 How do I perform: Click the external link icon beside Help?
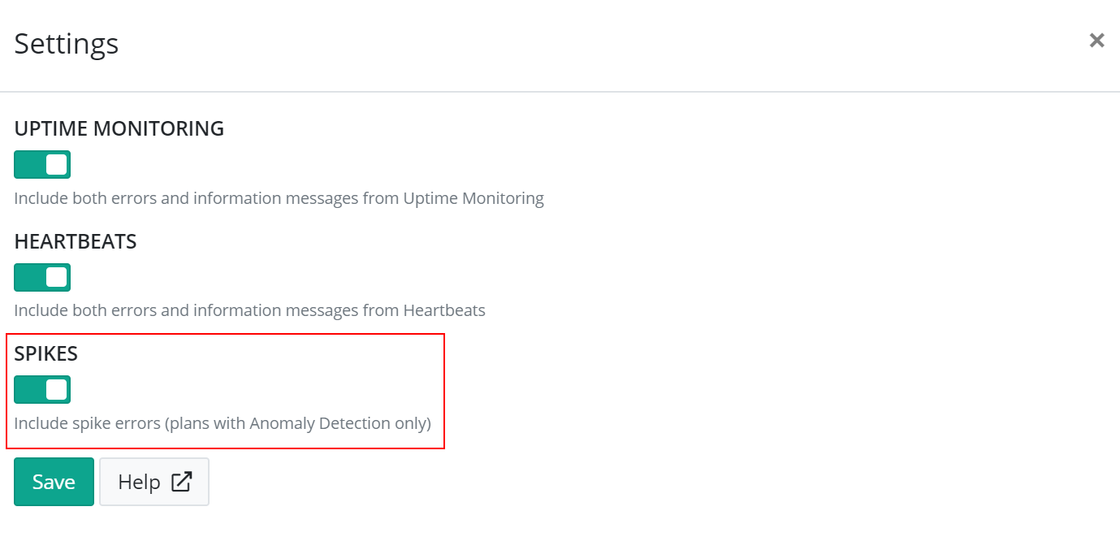(x=181, y=482)
